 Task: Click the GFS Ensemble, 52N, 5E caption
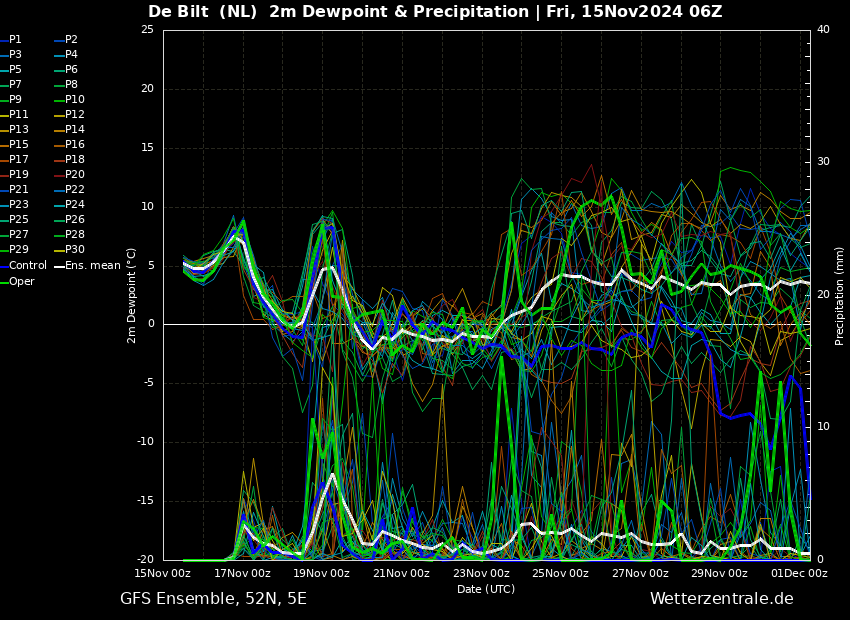coord(213,599)
